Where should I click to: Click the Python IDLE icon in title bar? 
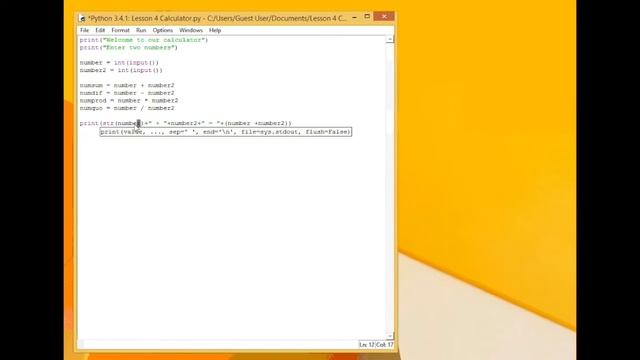coord(82,18)
